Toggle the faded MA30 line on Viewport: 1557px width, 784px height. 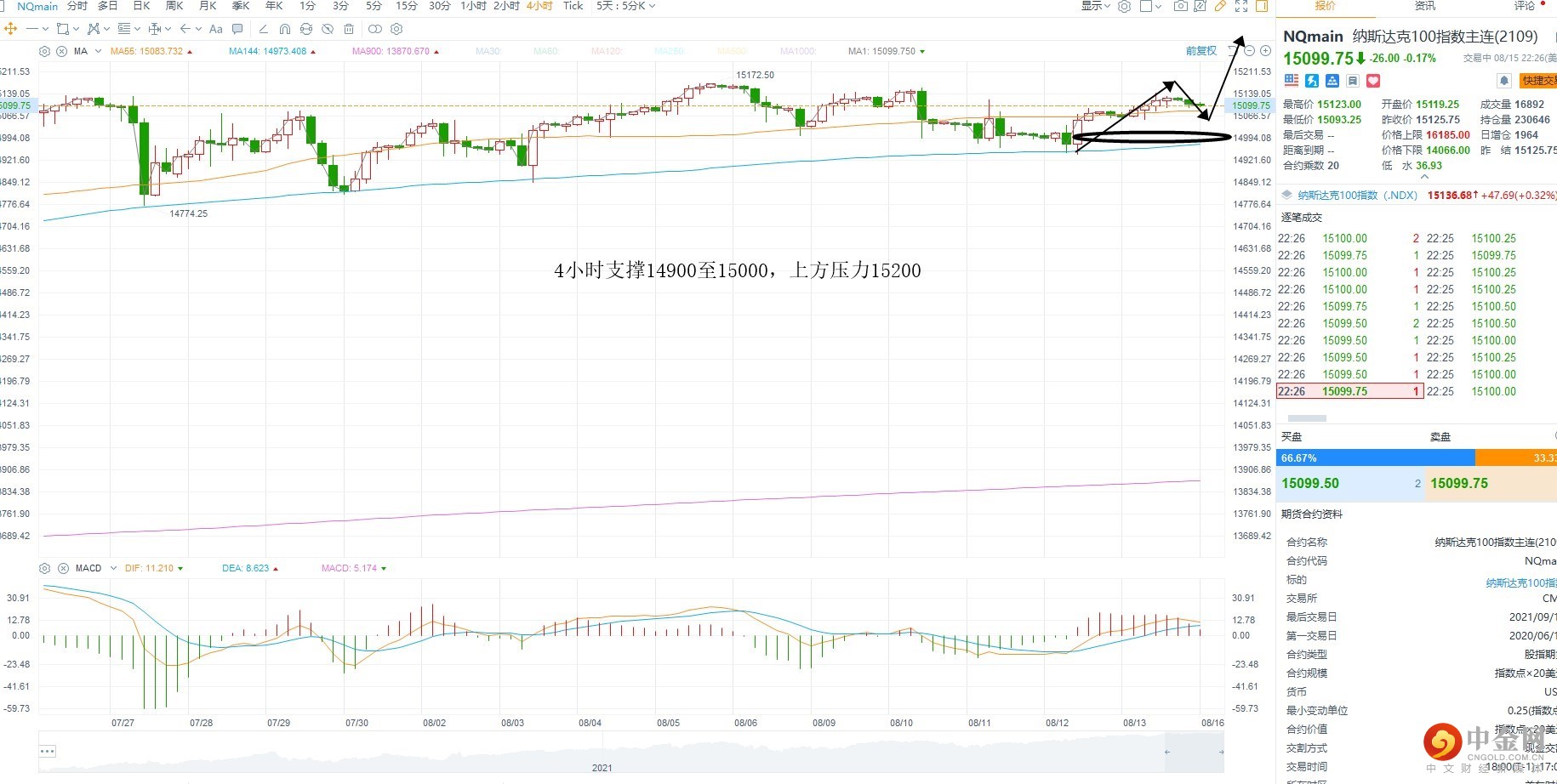click(x=488, y=51)
